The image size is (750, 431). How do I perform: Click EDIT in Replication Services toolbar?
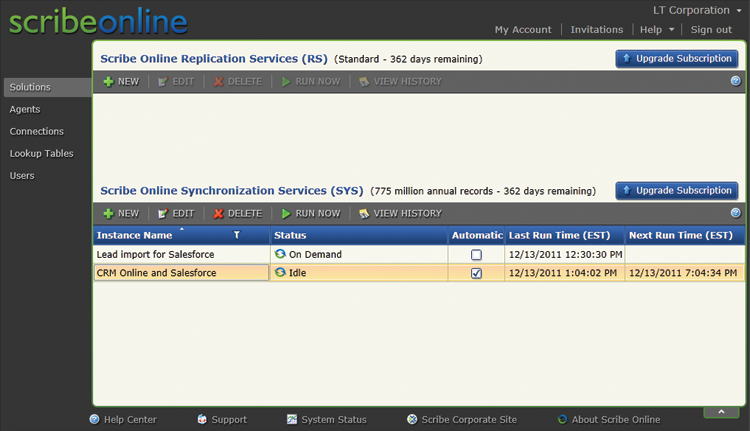click(x=176, y=82)
